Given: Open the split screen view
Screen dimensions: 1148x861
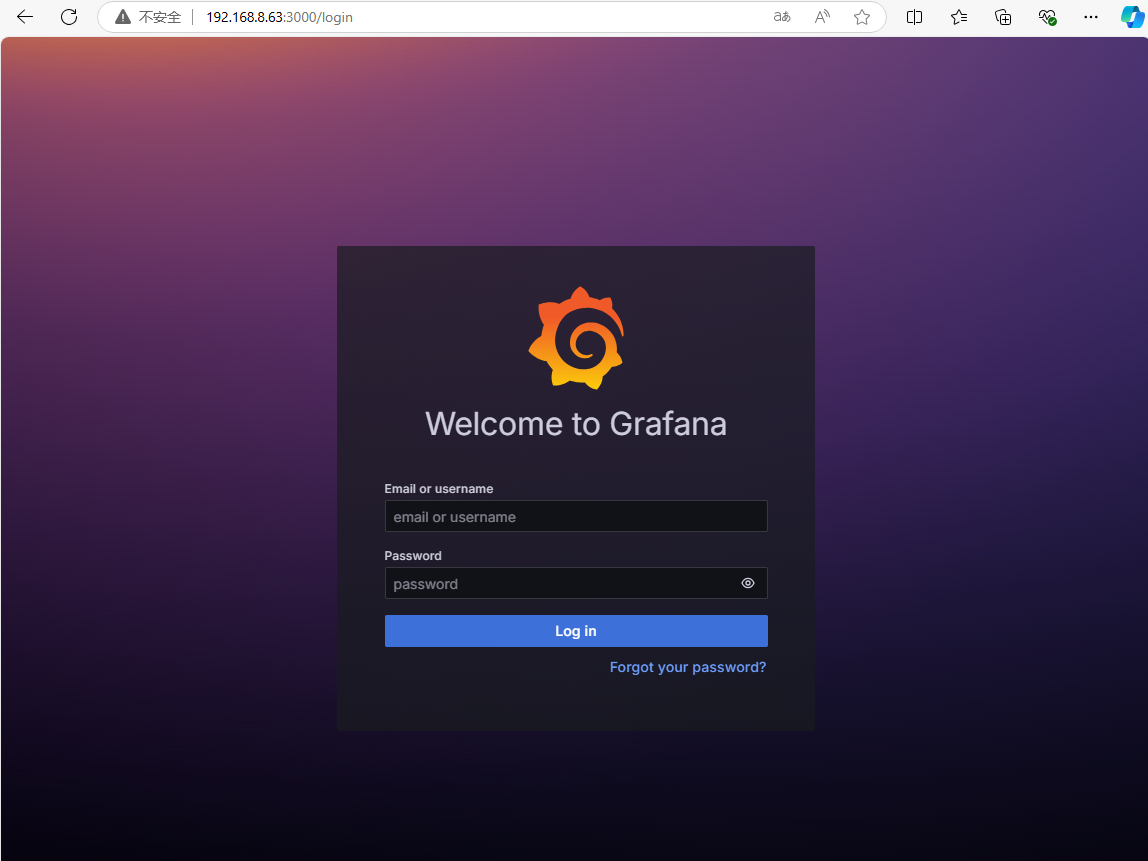Looking at the screenshot, I should pyautogui.click(x=914, y=17).
